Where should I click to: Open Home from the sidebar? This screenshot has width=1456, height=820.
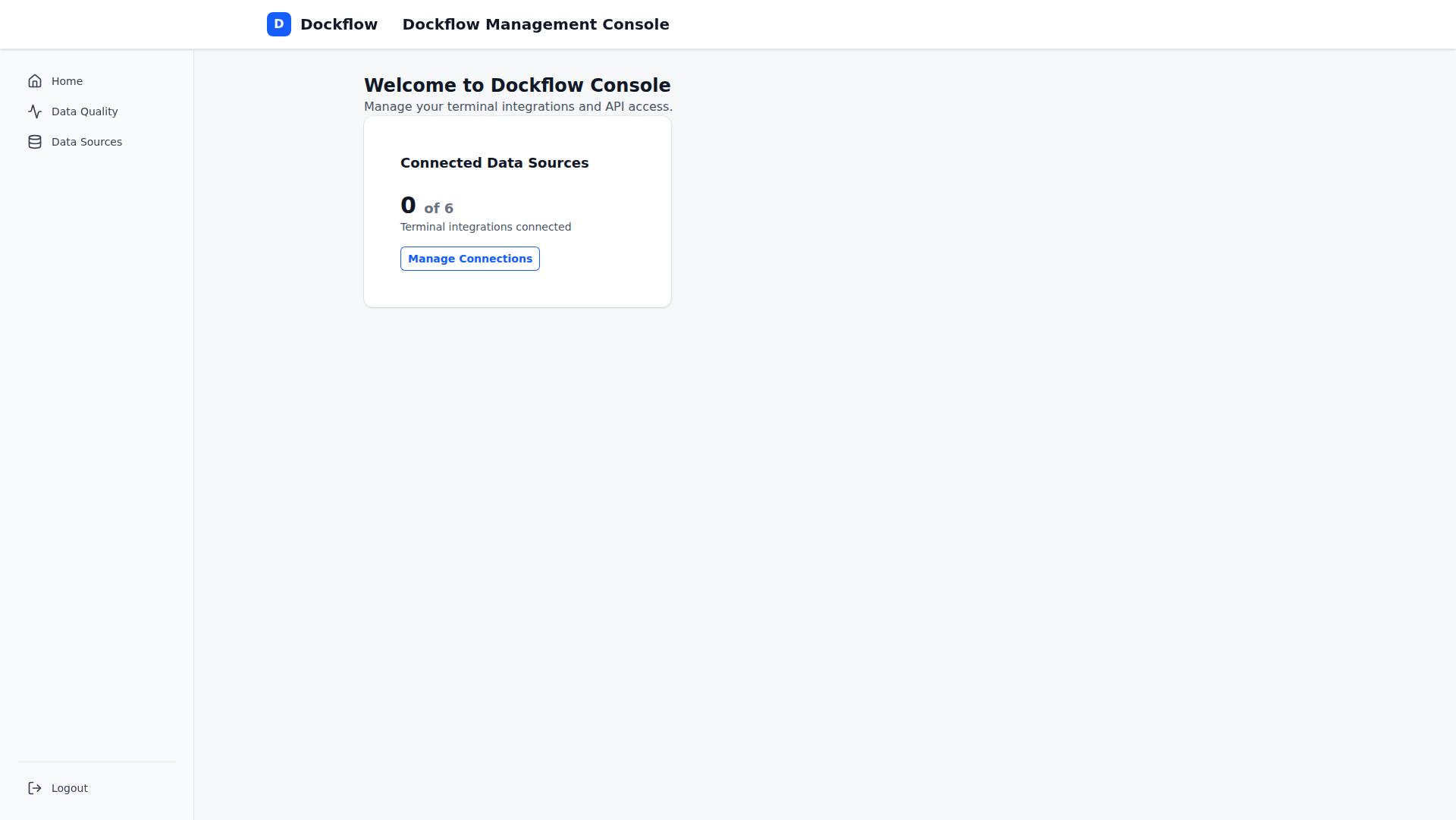click(x=67, y=81)
